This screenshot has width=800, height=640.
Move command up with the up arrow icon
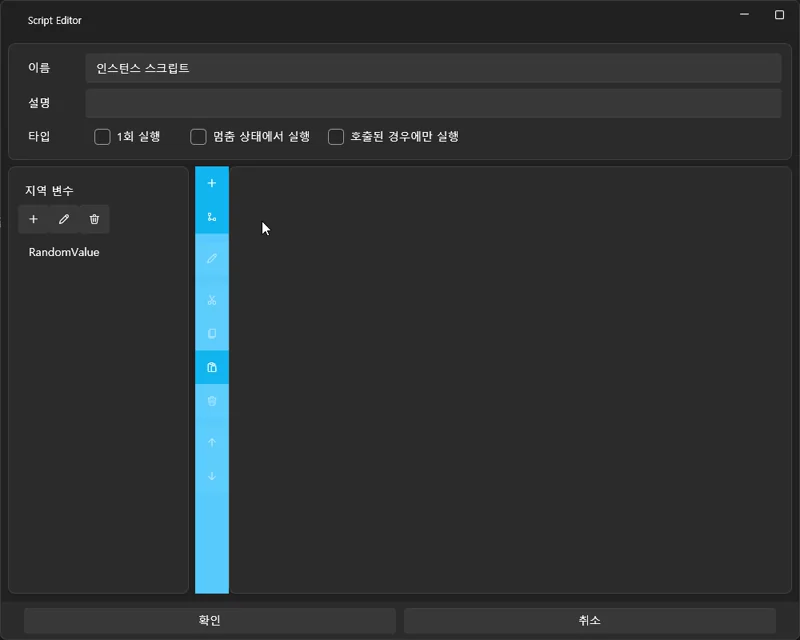[x=211, y=442]
